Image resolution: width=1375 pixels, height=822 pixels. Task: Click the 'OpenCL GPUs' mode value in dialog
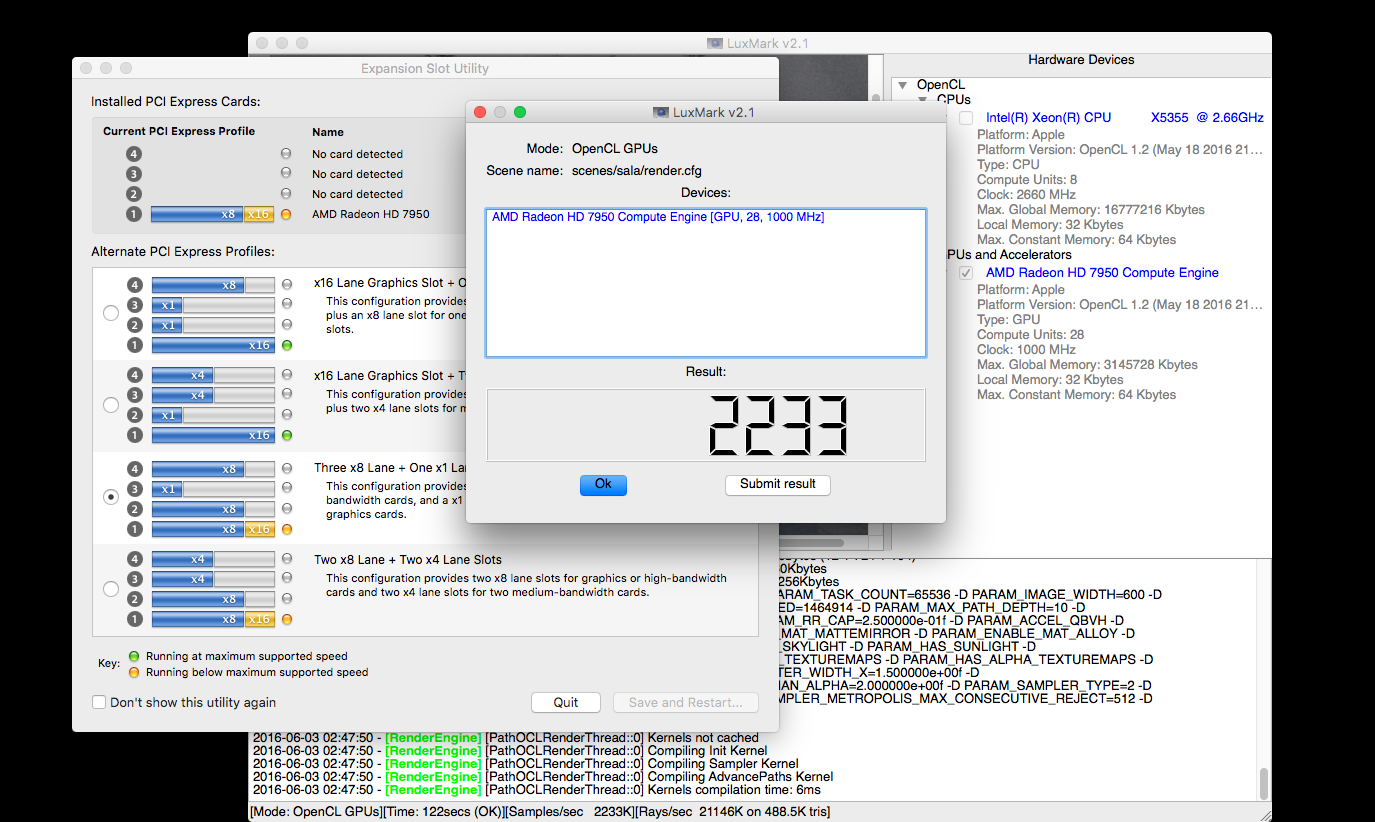click(615, 149)
